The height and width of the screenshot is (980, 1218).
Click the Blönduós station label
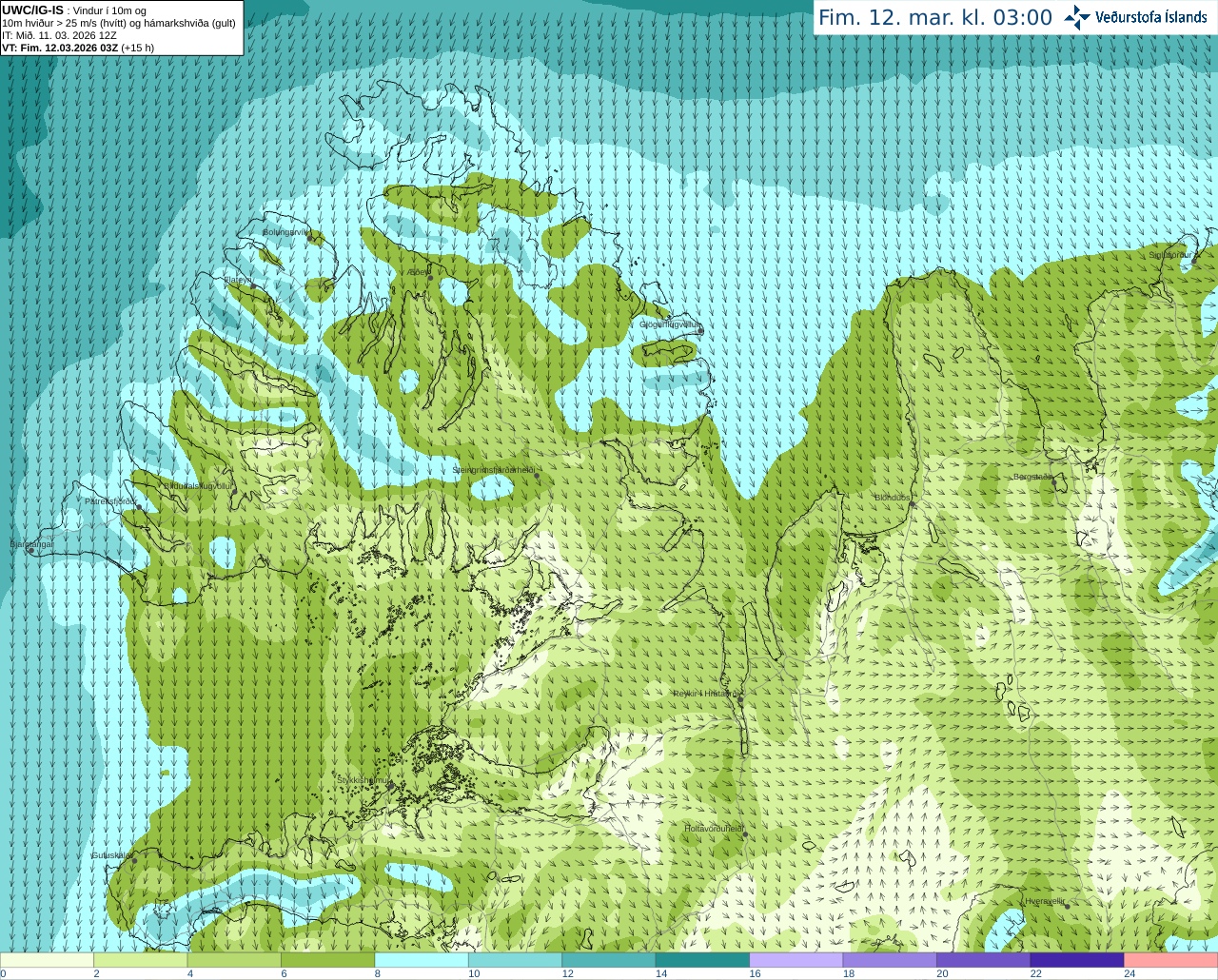tap(893, 498)
